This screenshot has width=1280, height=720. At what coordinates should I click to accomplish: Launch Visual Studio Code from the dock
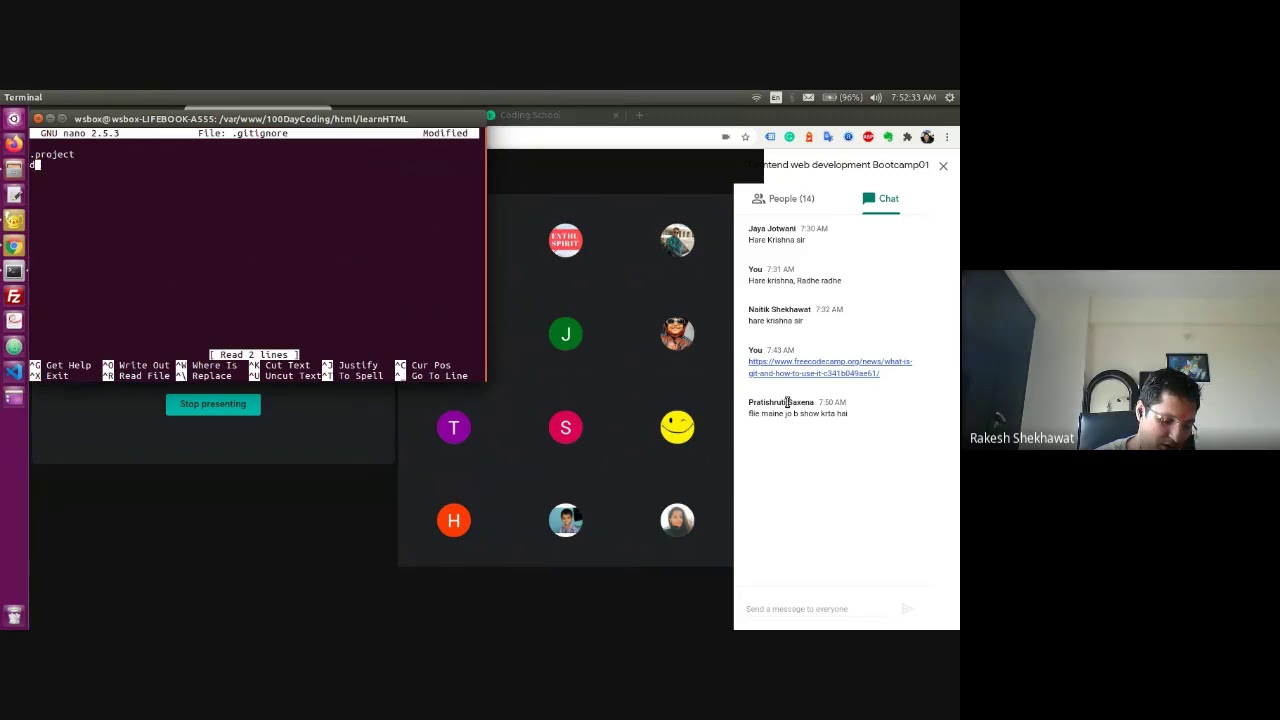pyautogui.click(x=14, y=372)
